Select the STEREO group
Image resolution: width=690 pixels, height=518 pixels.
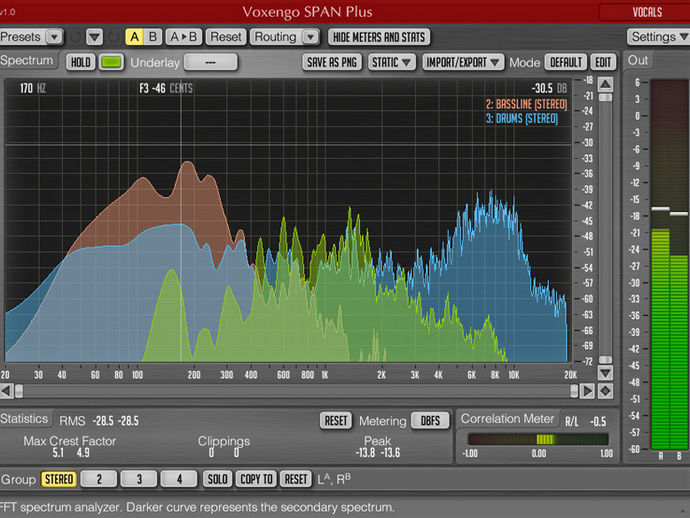coord(59,479)
